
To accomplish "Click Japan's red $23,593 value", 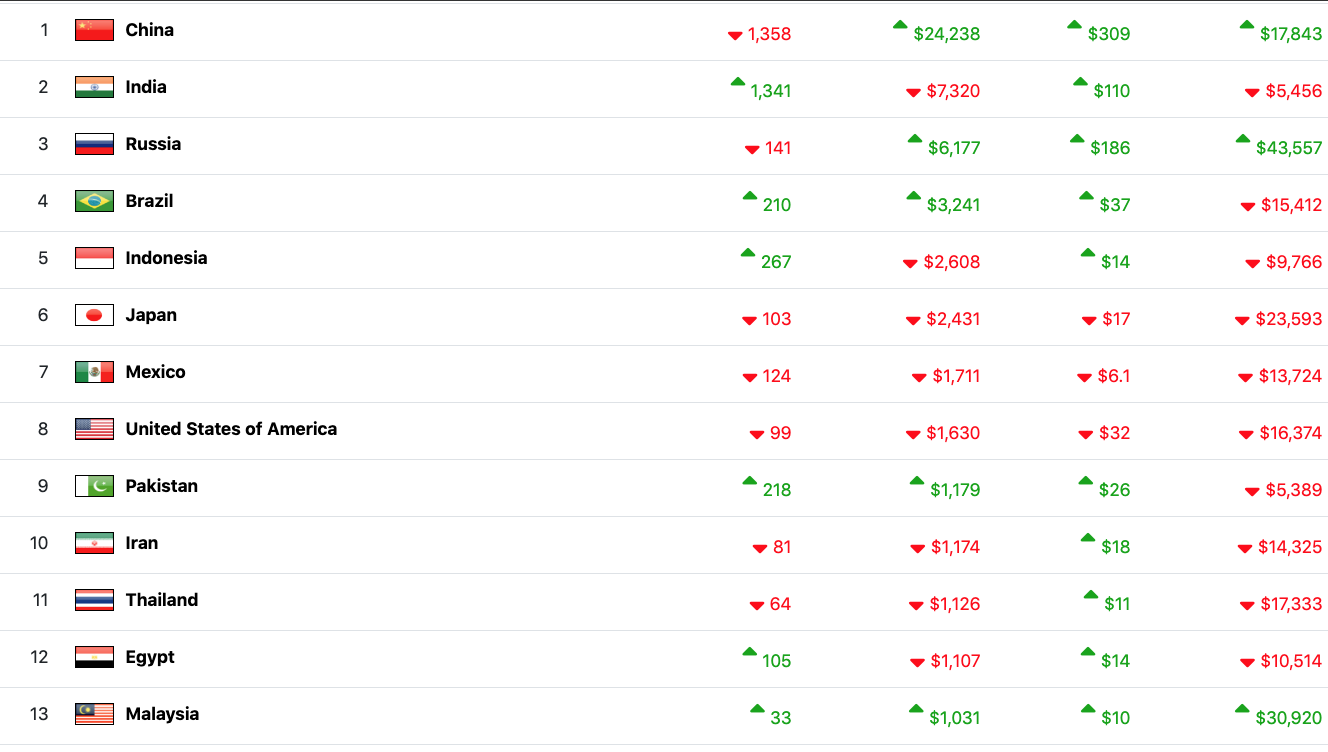I will click(x=1289, y=319).
